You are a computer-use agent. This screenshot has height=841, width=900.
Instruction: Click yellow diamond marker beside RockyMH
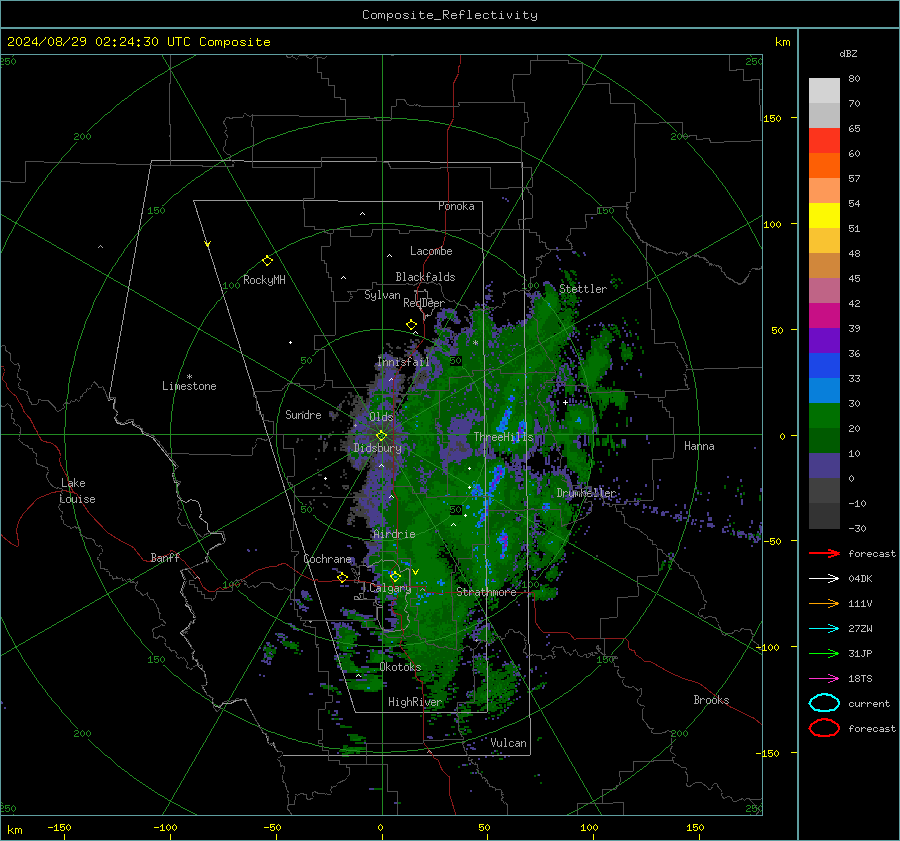(x=267, y=261)
